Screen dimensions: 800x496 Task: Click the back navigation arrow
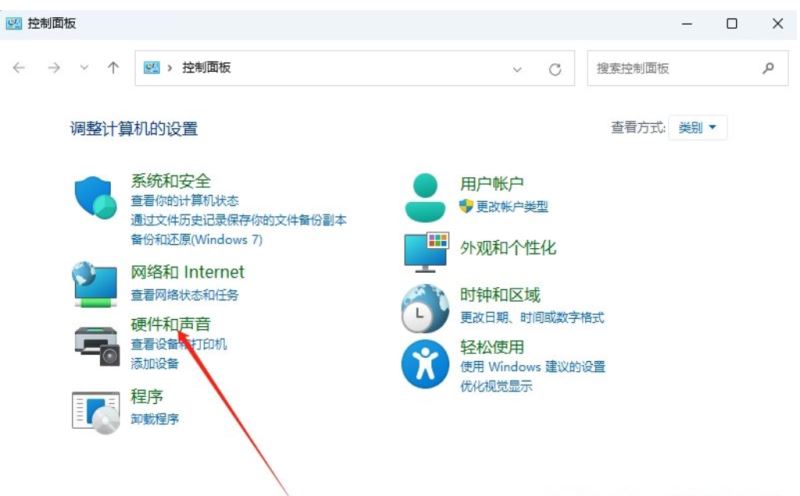point(19,68)
